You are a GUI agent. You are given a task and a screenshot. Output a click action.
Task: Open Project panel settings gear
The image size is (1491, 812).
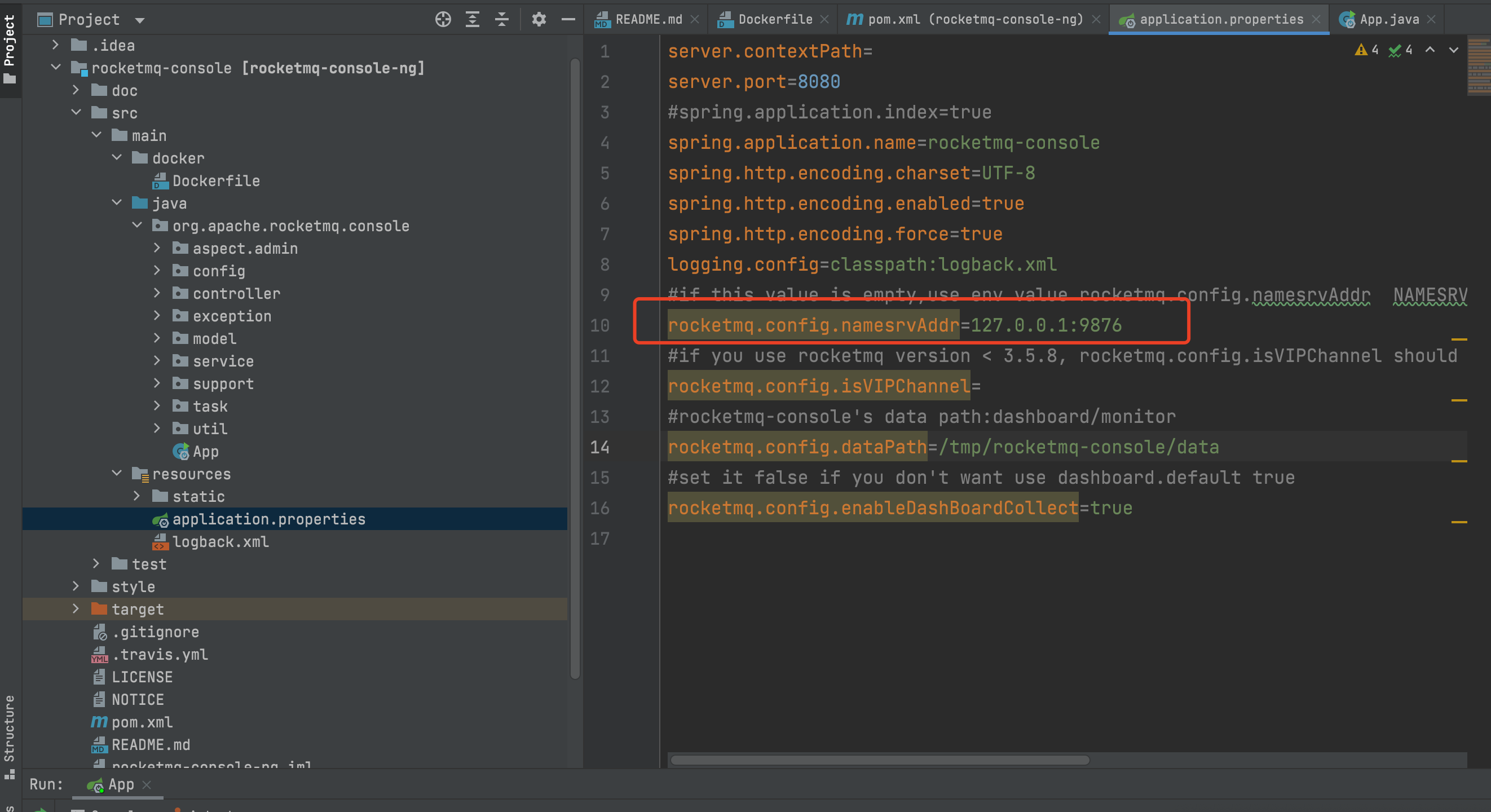tap(539, 19)
